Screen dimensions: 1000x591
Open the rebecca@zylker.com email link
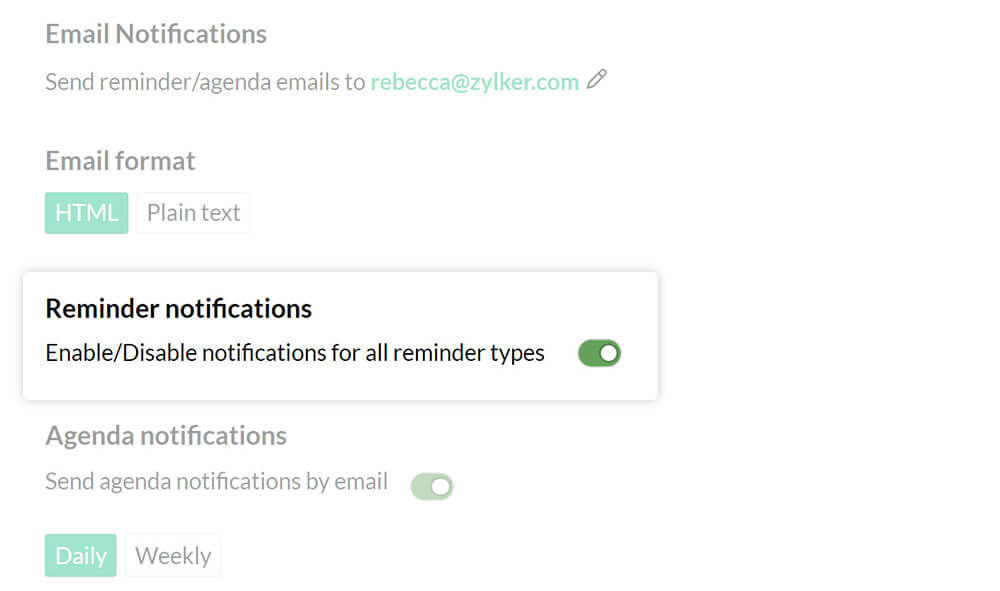474,82
